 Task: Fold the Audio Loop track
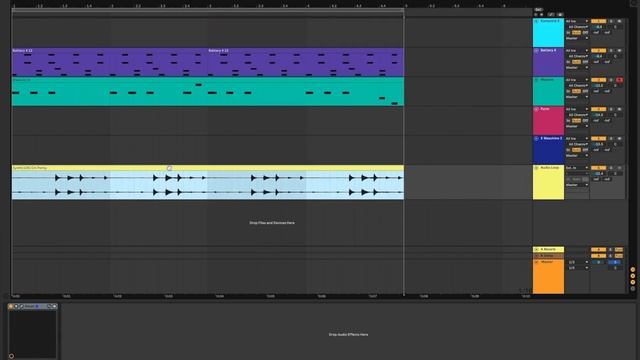click(536, 168)
